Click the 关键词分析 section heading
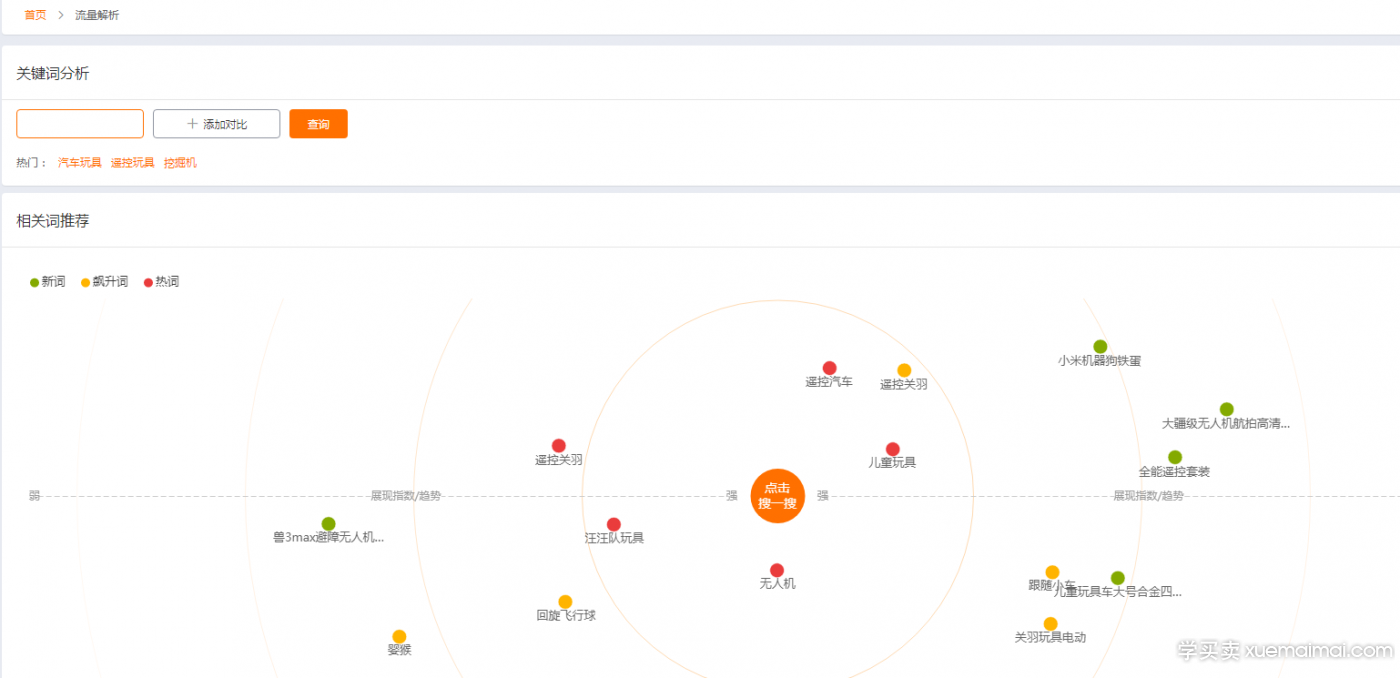 pyautogui.click(x=53, y=73)
